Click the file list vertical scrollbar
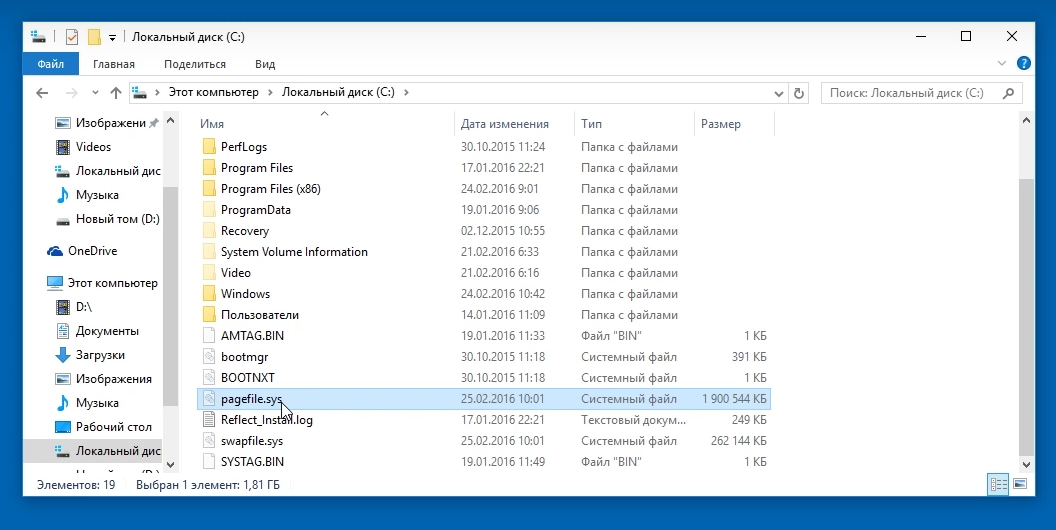Viewport: 1056px width, 530px height. click(x=1024, y=300)
